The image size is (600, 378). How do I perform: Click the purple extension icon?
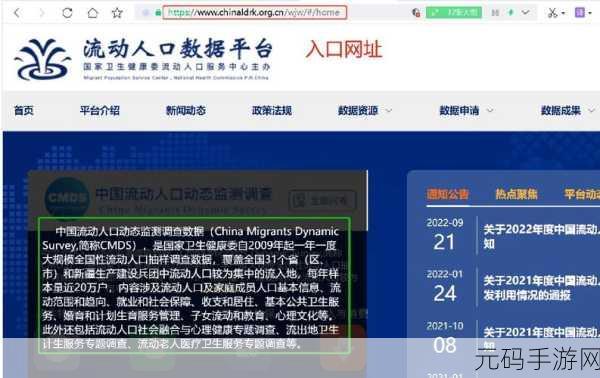(x=580, y=13)
